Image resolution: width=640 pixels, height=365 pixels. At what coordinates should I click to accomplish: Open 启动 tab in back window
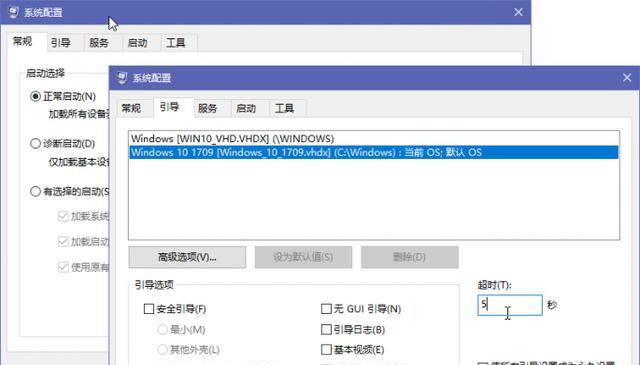(x=137, y=43)
